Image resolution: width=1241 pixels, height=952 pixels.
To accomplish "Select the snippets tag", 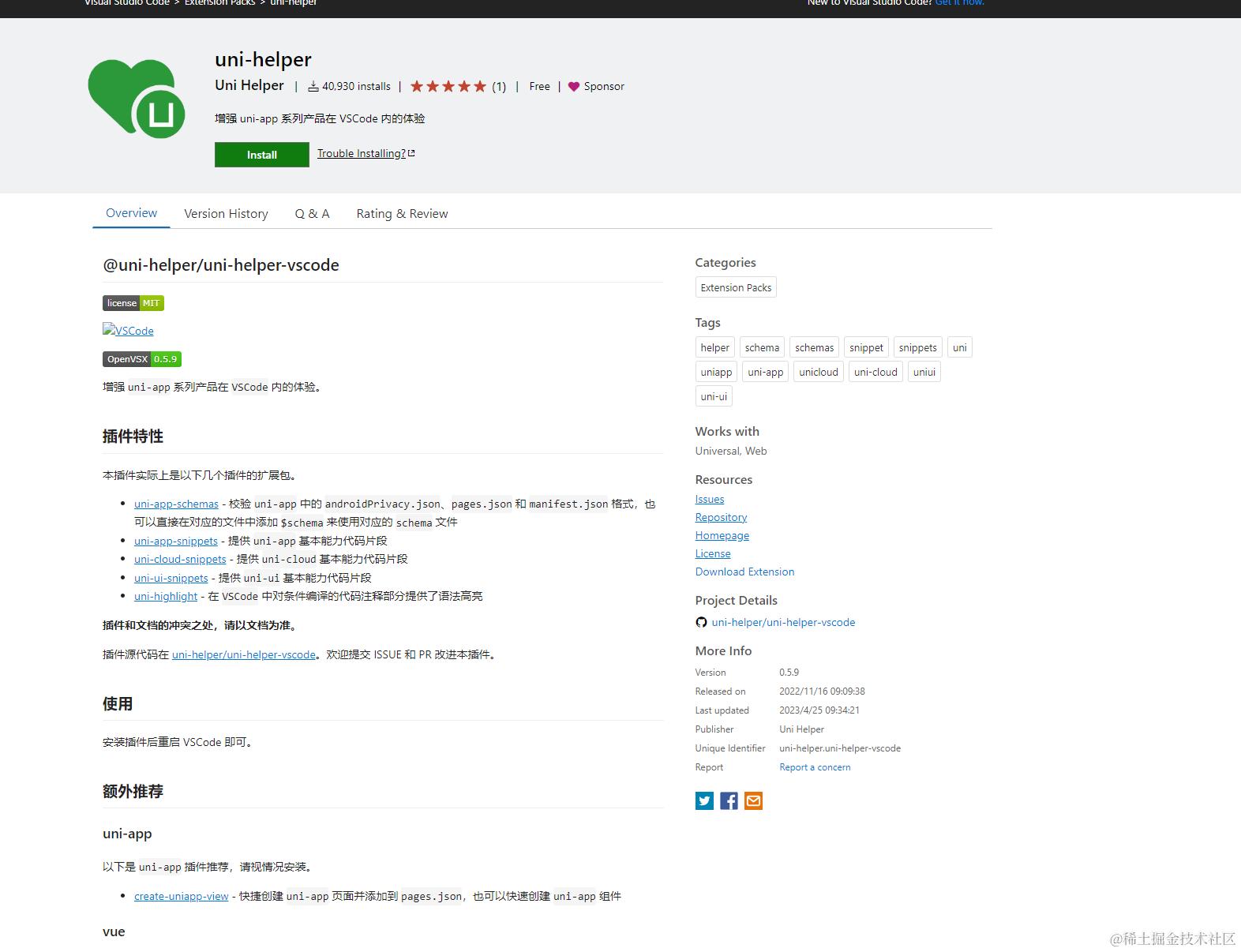I will point(917,347).
